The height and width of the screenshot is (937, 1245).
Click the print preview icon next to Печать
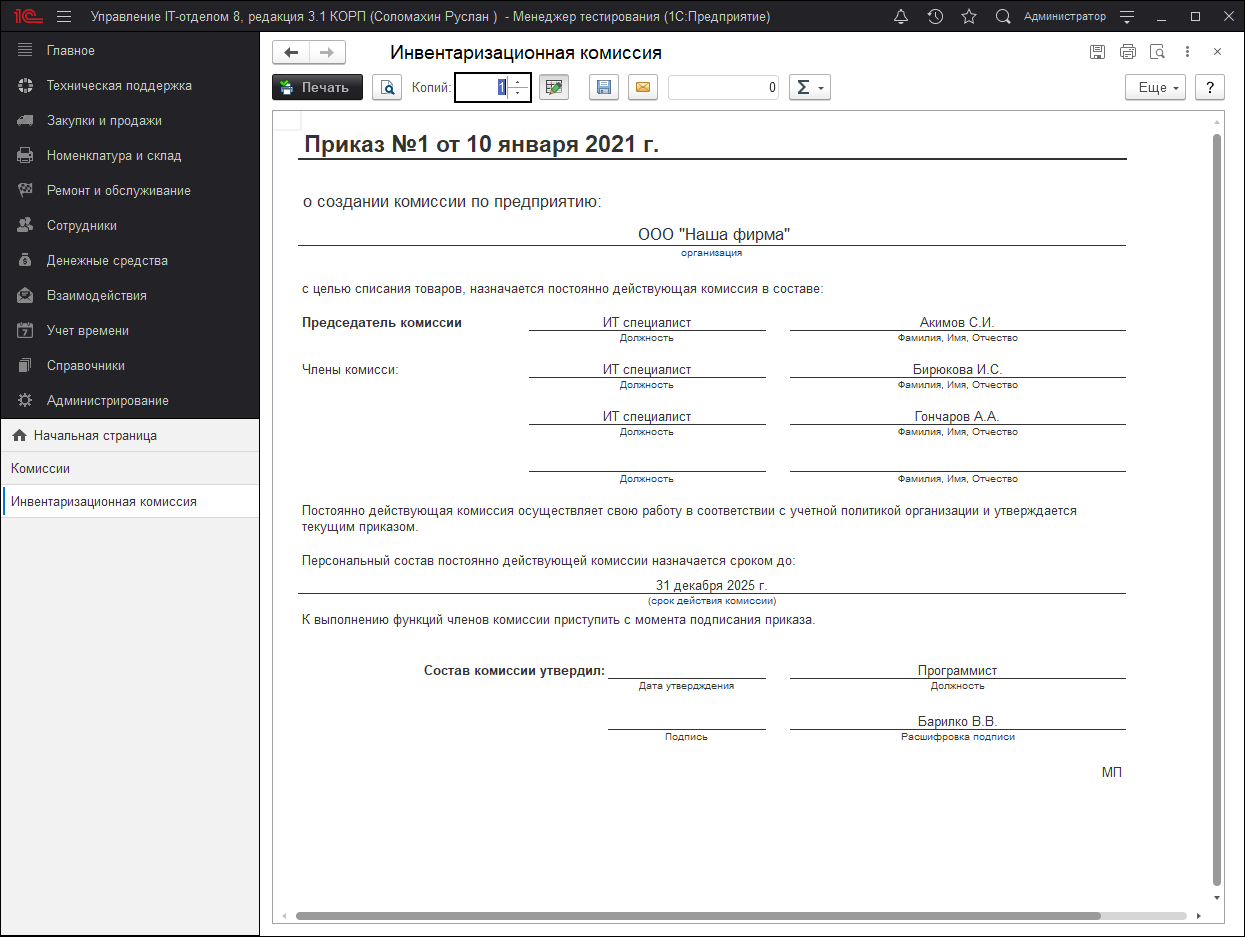coord(387,88)
